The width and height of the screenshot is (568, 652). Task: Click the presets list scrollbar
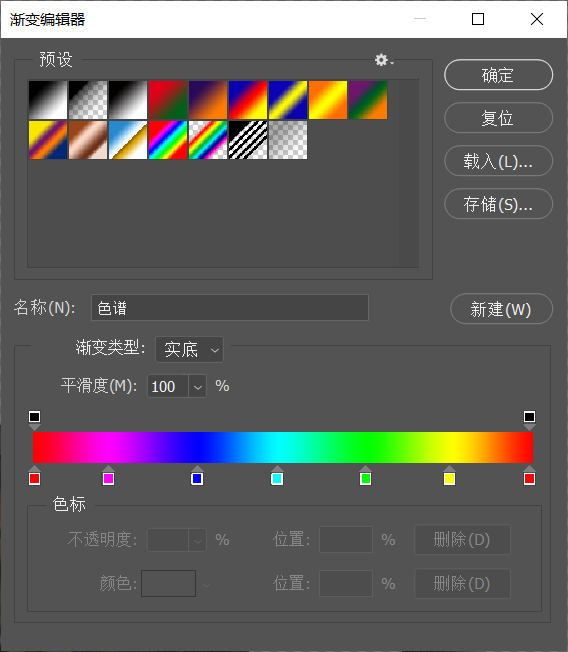click(409, 173)
